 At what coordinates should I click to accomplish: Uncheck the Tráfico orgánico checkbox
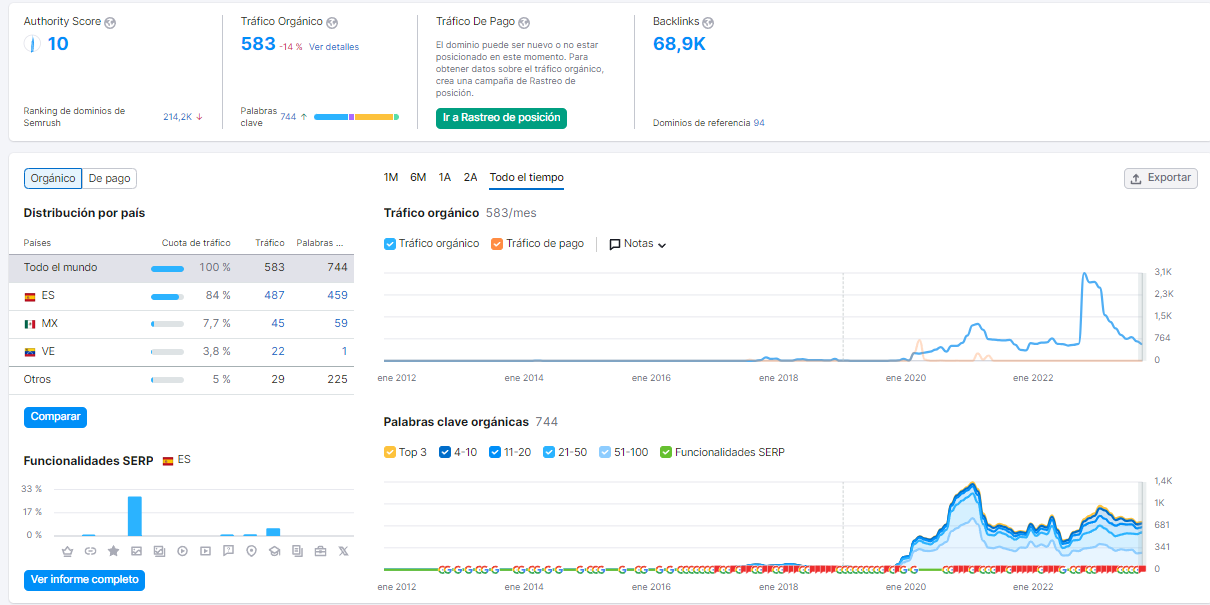coord(390,244)
